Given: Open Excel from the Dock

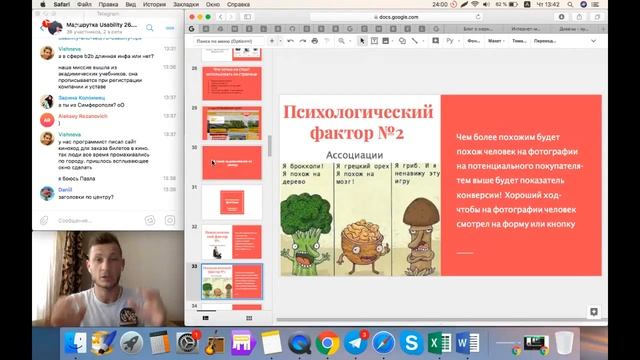Looking at the screenshot, I should pyautogui.click(x=439, y=343).
